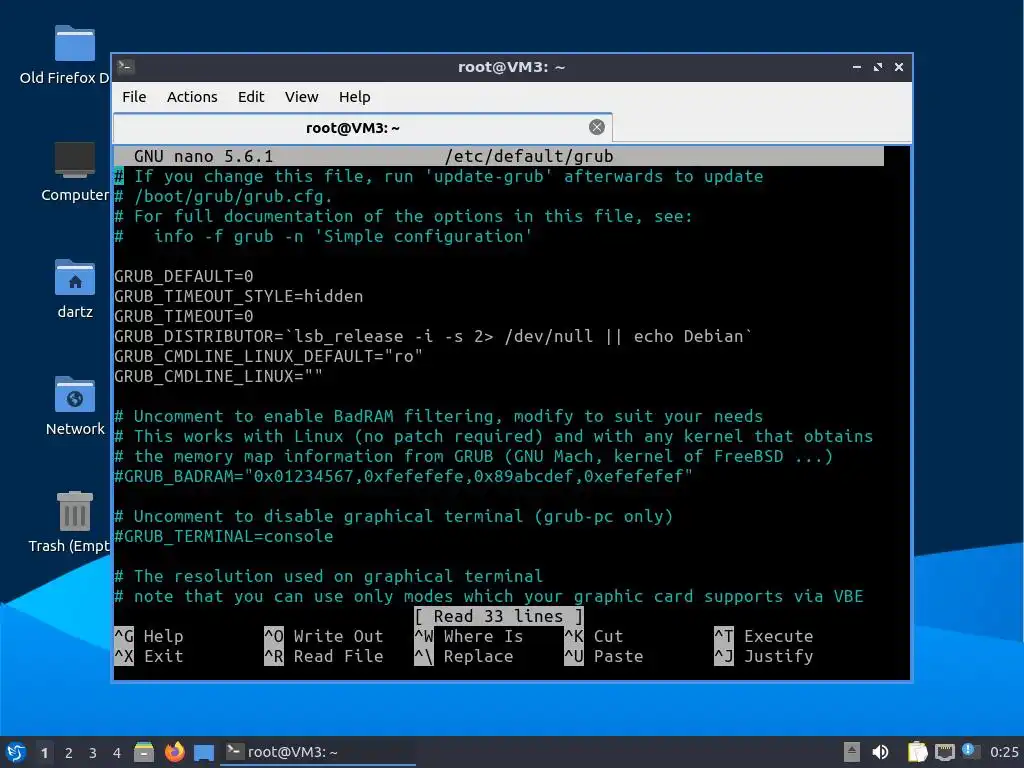Minimize the terminal window
This screenshot has width=1024, height=768.
pyautogui.click(x=857, y=67)
